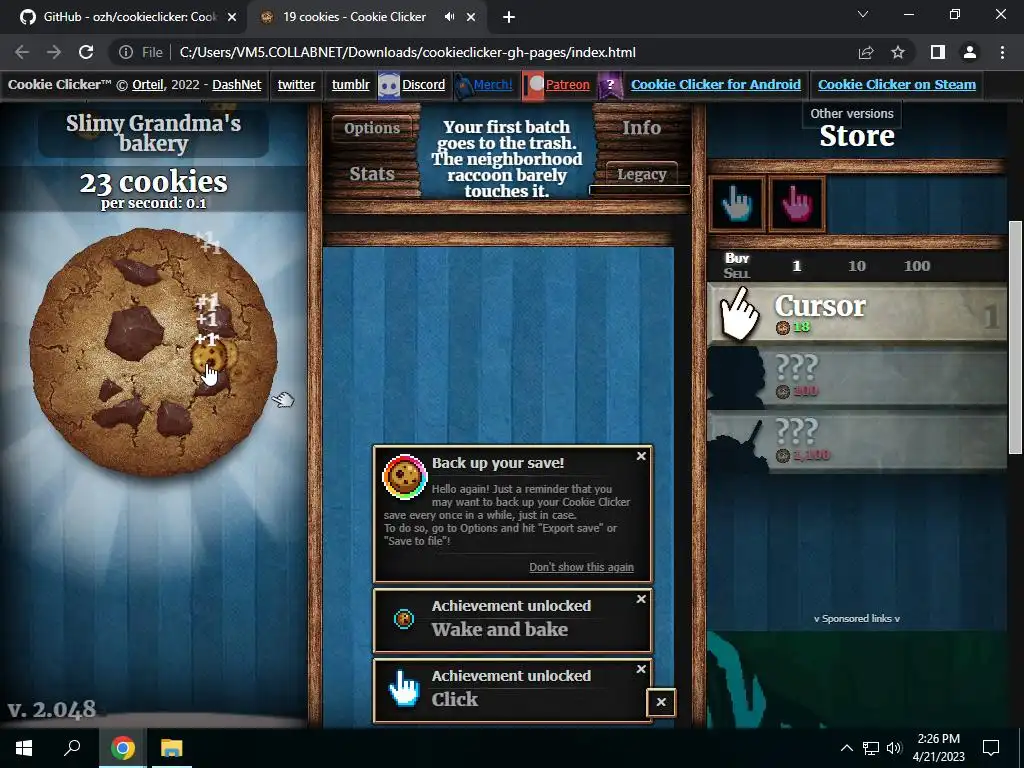Screen dimensions: 1024x768
Task: Click the Other versions label
Action: (x=852, y=114)
